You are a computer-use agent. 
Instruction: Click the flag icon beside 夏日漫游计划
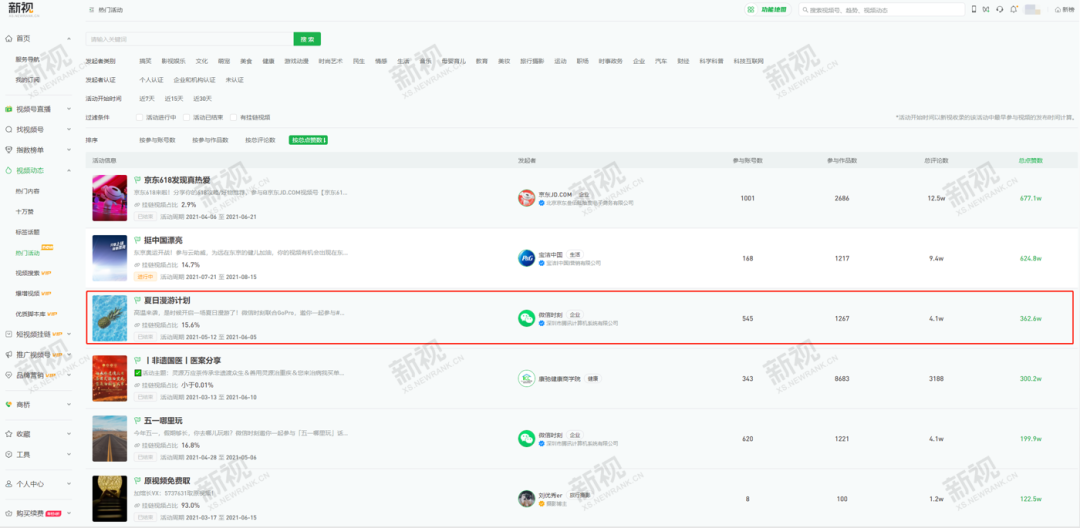138,300
